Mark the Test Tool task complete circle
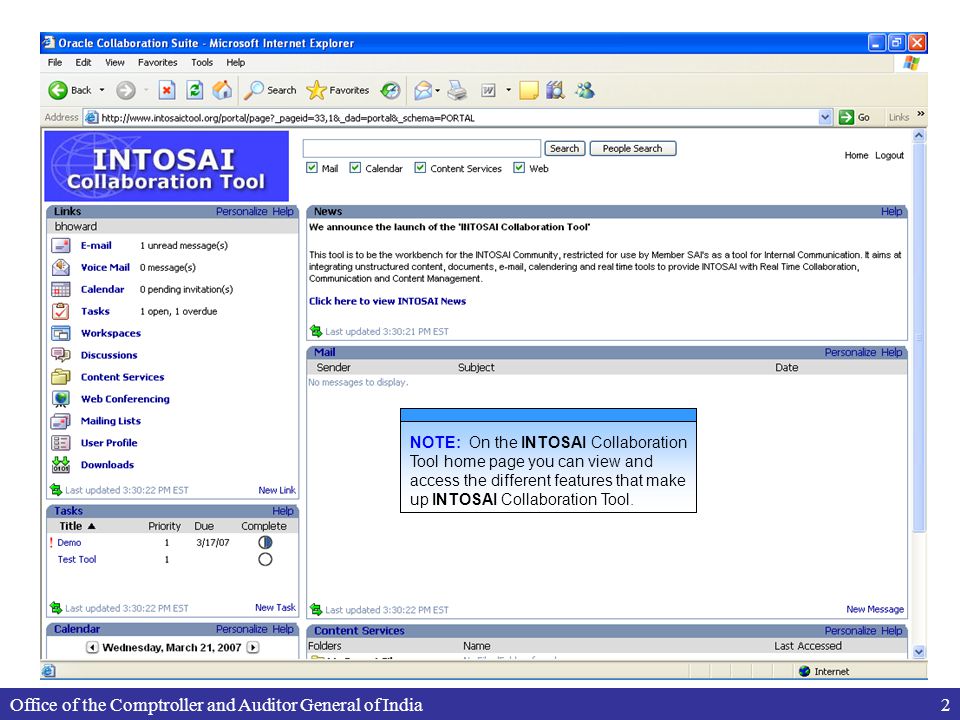The width and height of the screenshot is (960, 720). click(265, 560)
